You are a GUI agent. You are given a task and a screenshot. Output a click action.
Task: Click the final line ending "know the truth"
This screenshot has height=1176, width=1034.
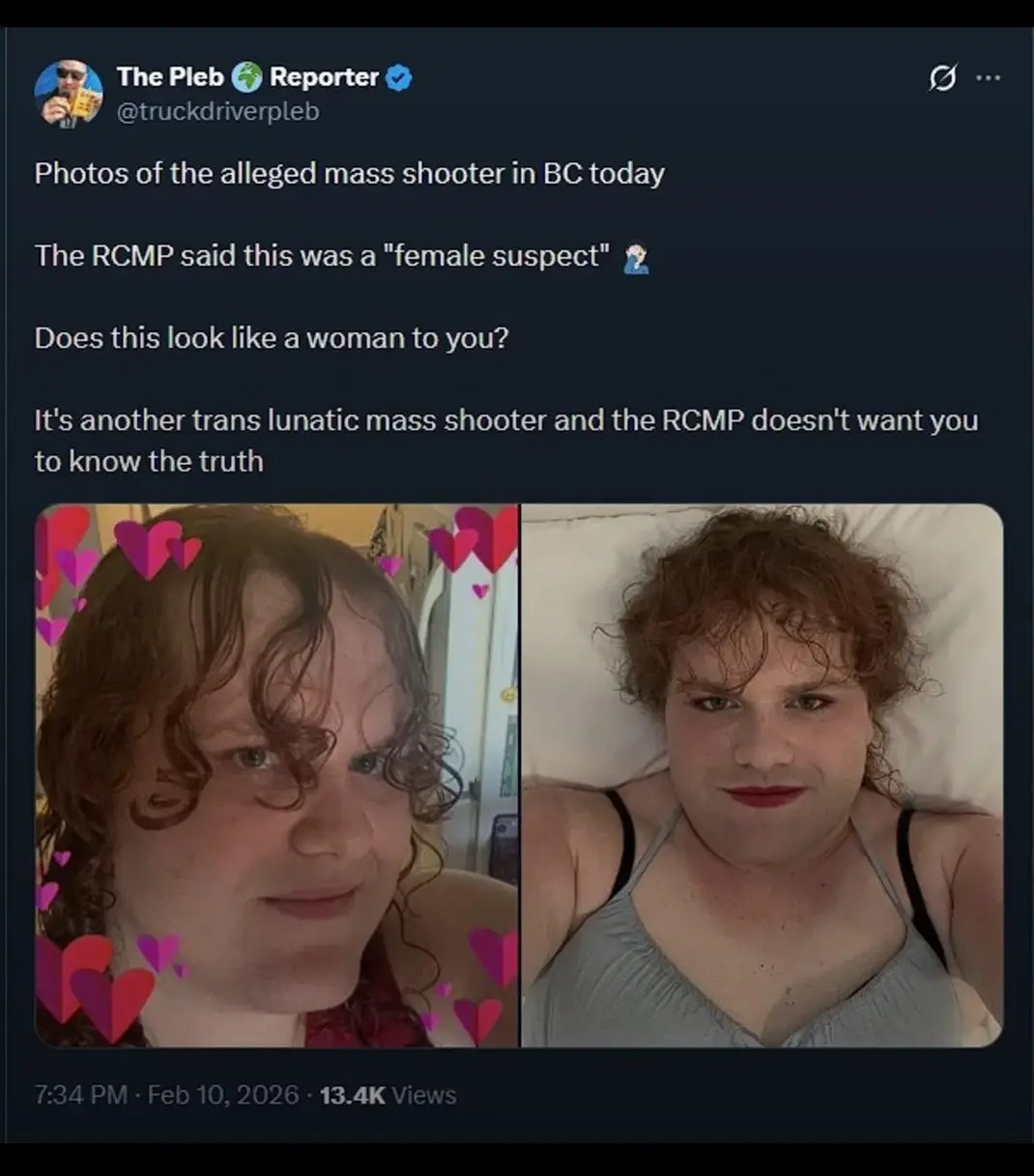point(506,441)
